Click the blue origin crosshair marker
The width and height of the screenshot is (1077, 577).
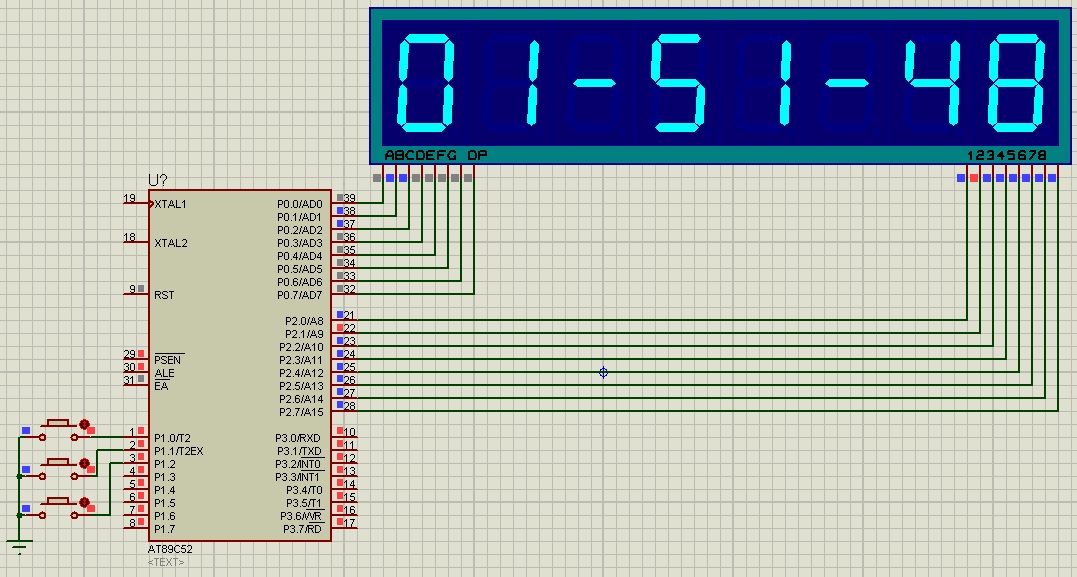click(x=603, y=372)
